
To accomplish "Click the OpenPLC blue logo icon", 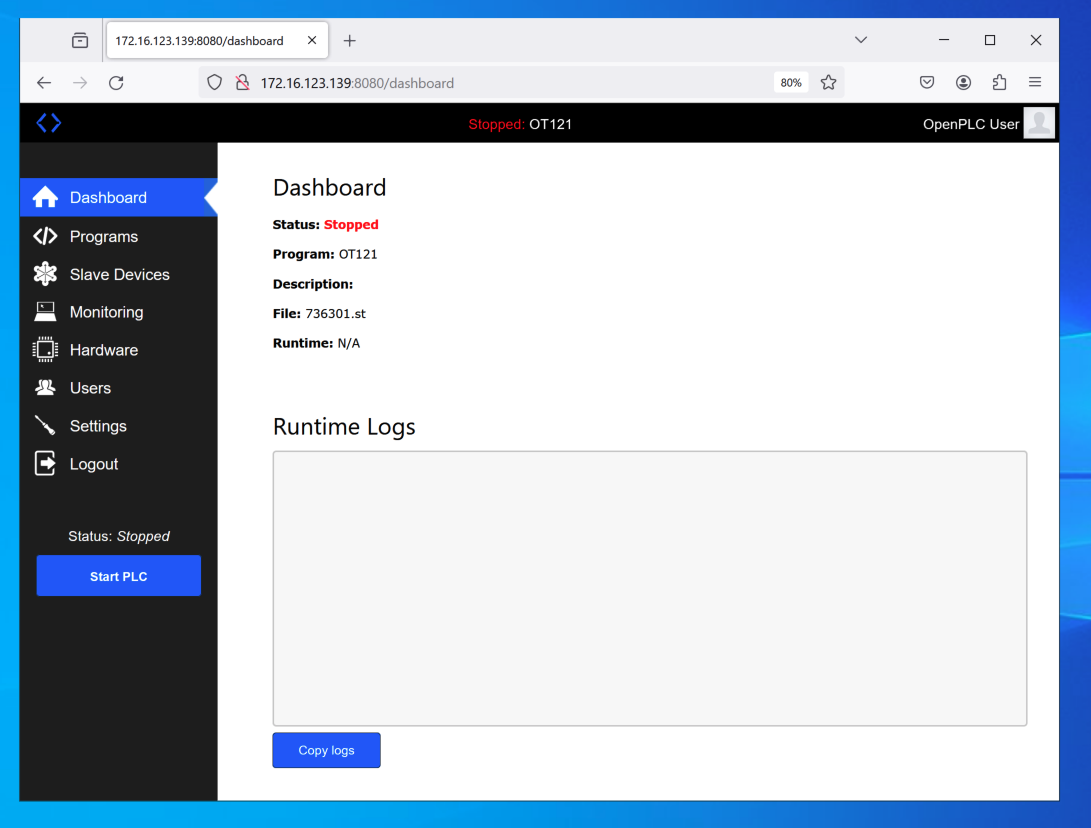I will [49, 123].
